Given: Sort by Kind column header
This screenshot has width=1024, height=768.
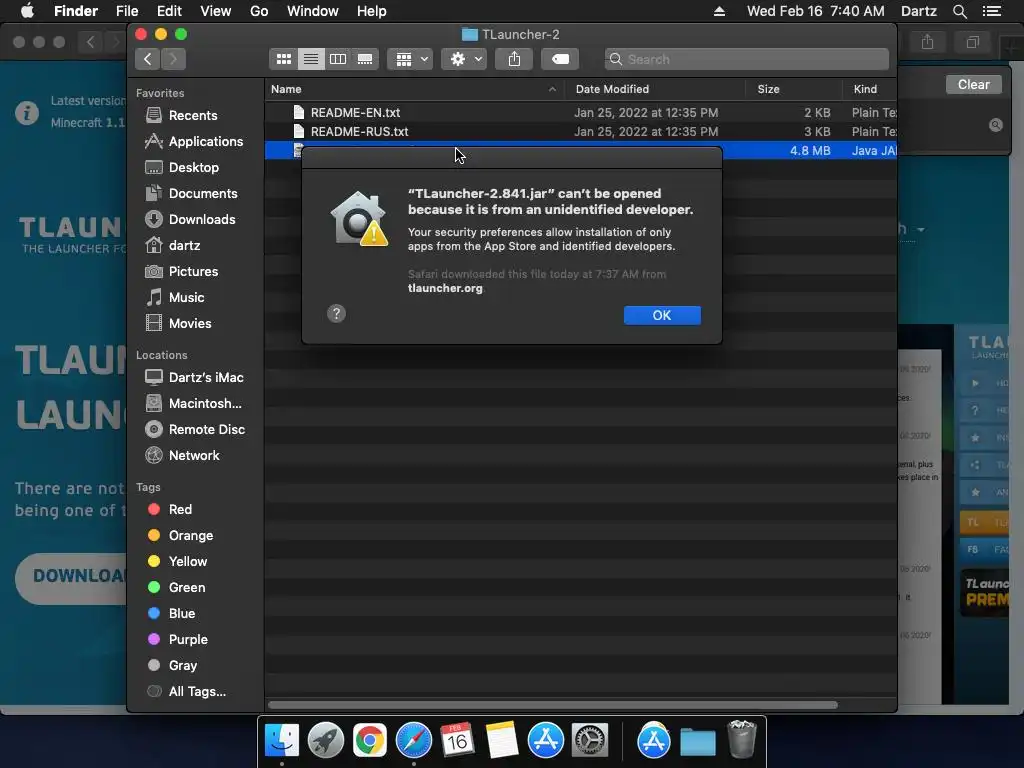Looking at the screenshot, I should point(869,89).
